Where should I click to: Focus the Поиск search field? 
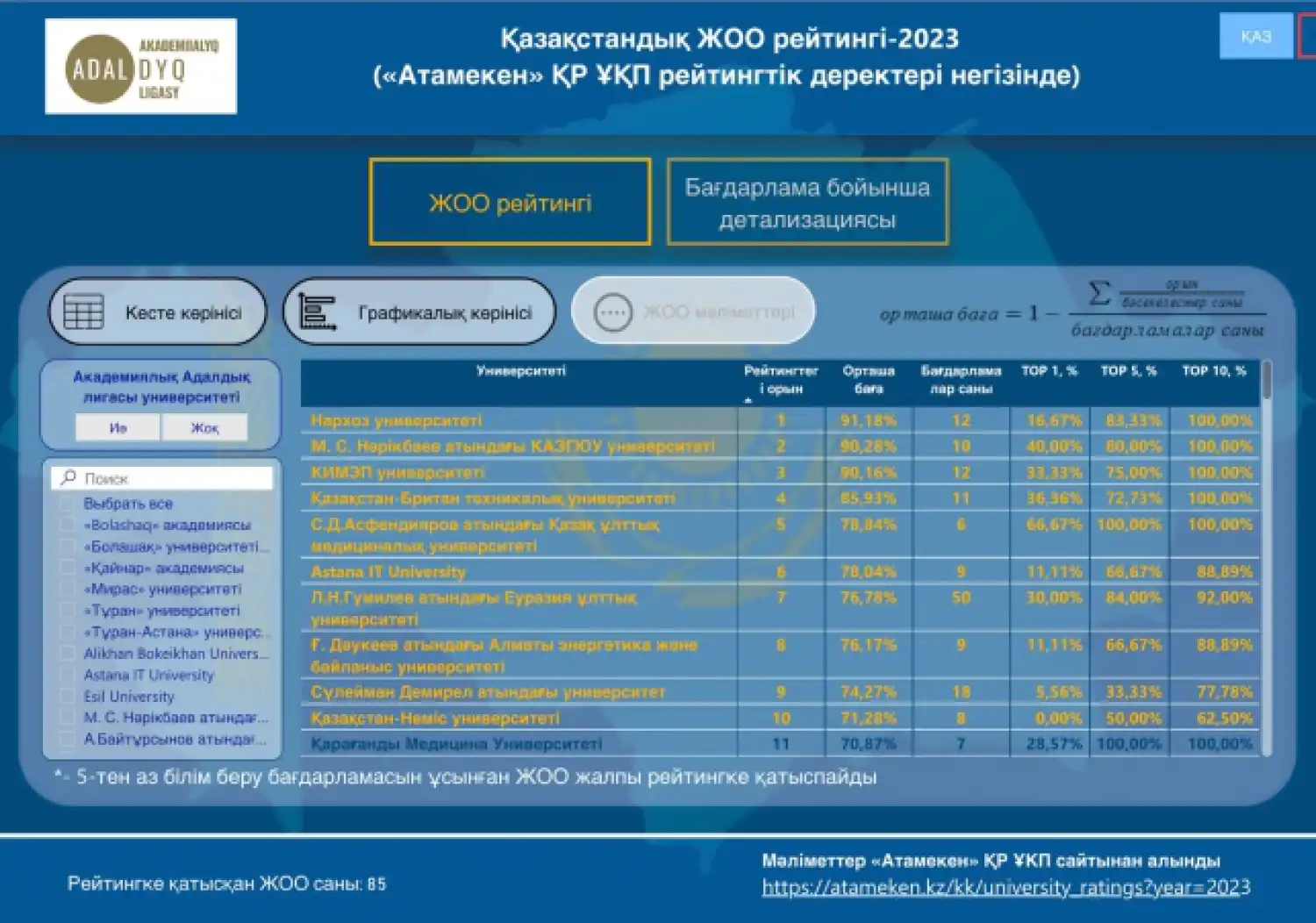tap(162, 478)
